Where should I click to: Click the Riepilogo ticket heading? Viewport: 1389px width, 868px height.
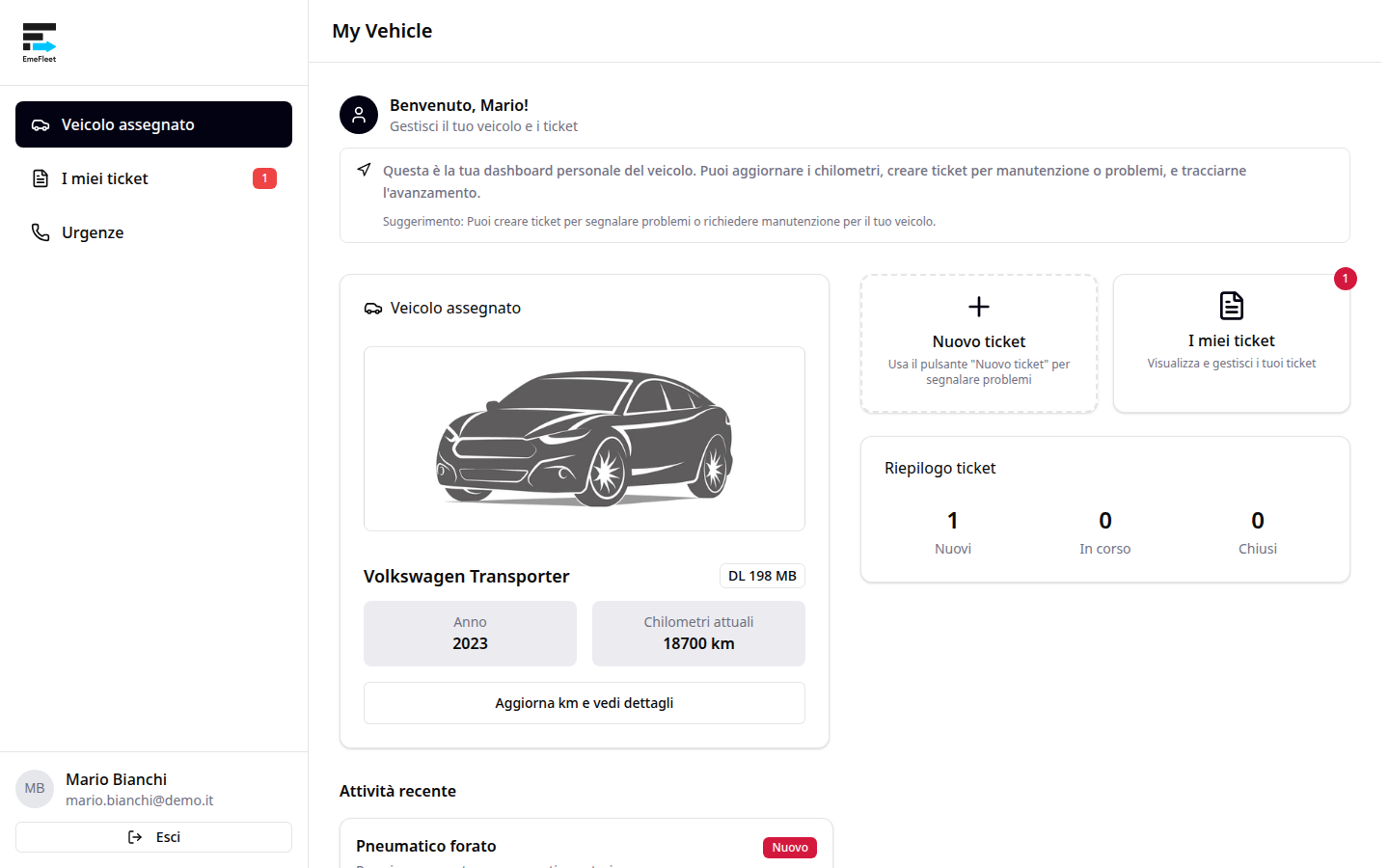pos(940,468)
